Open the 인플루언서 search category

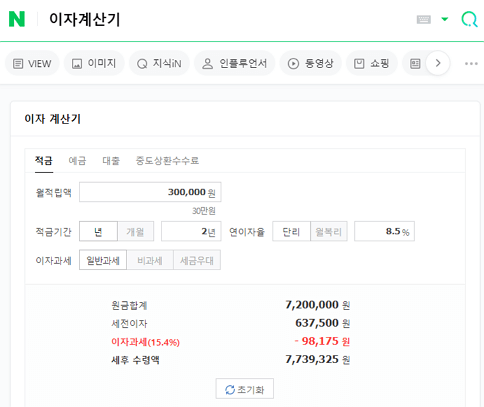pos(235,63)
